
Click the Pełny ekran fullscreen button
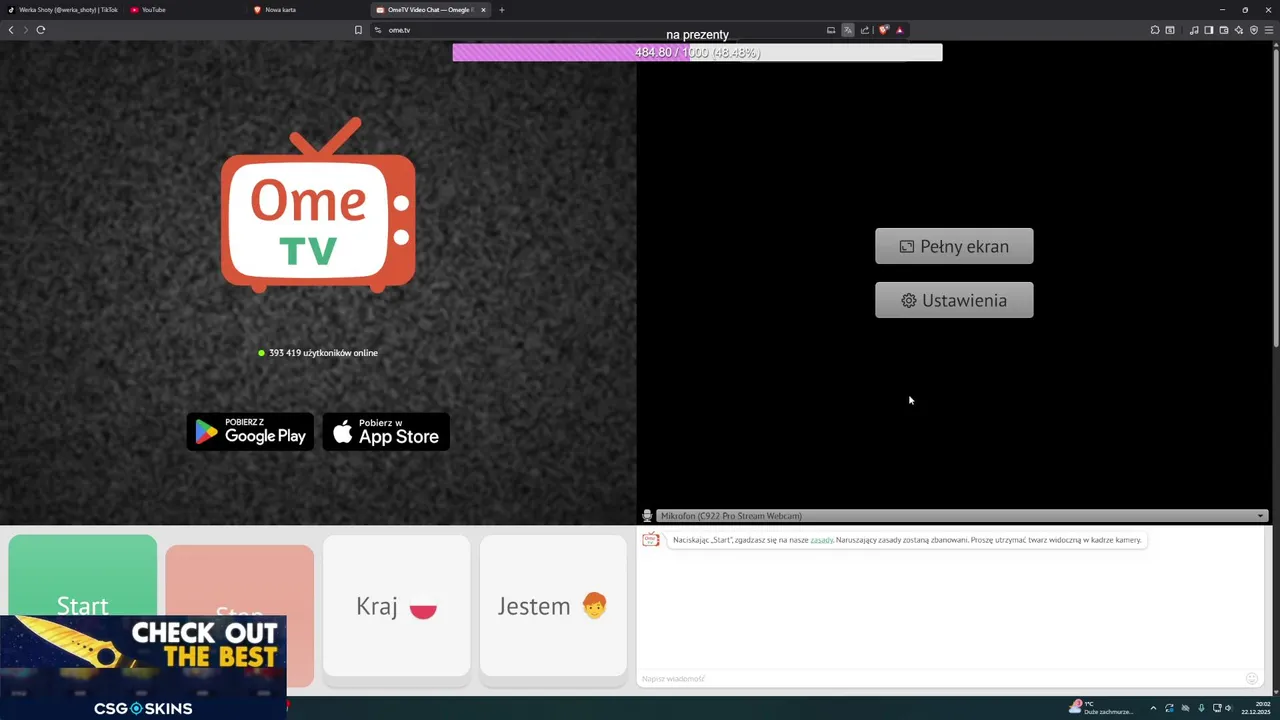954,246
